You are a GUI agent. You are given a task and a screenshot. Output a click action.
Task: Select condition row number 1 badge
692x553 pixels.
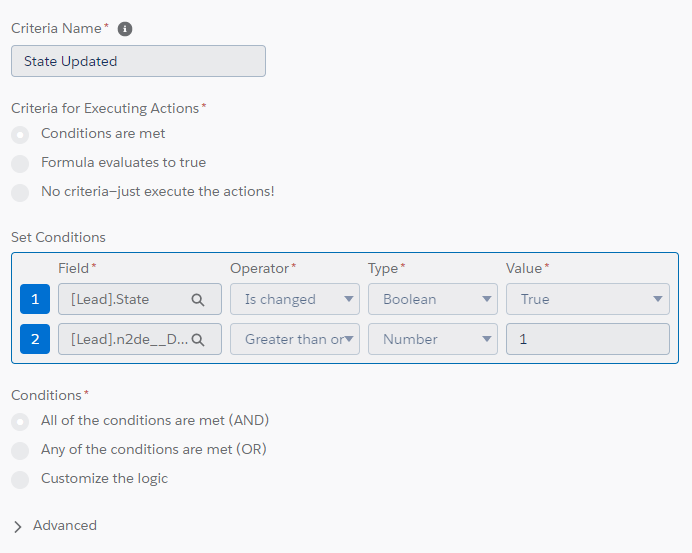[x=35, y=299]
